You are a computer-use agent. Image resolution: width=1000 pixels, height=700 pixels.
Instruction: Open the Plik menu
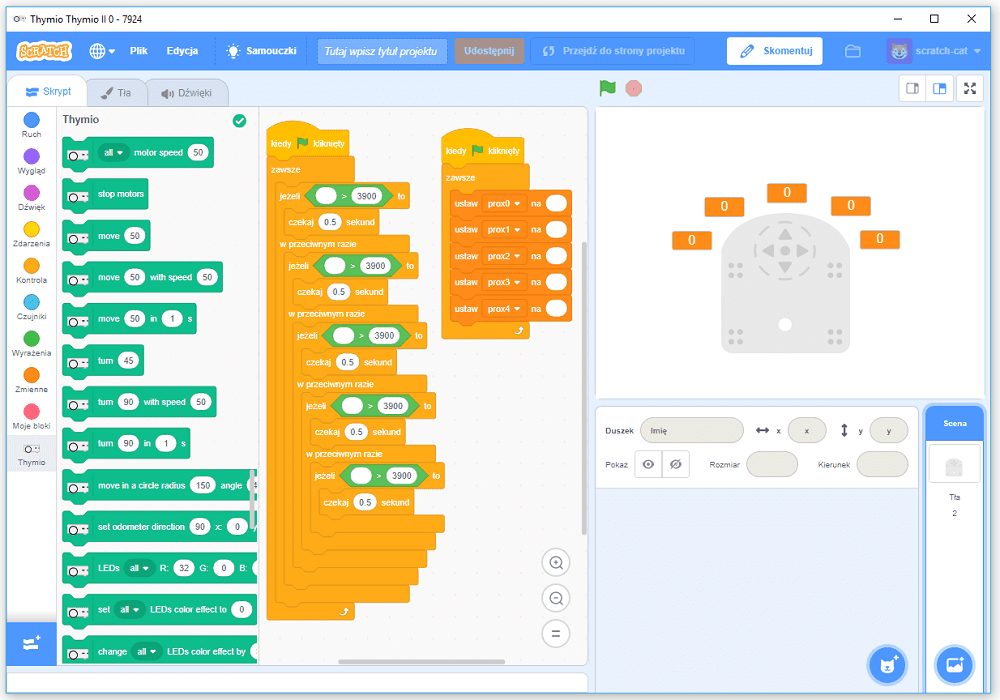(x=138, y=51)
